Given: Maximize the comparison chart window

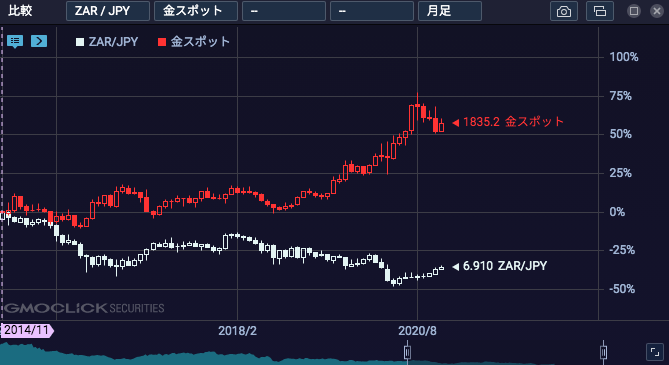Looking at the screenshot, I should point(634,11).
